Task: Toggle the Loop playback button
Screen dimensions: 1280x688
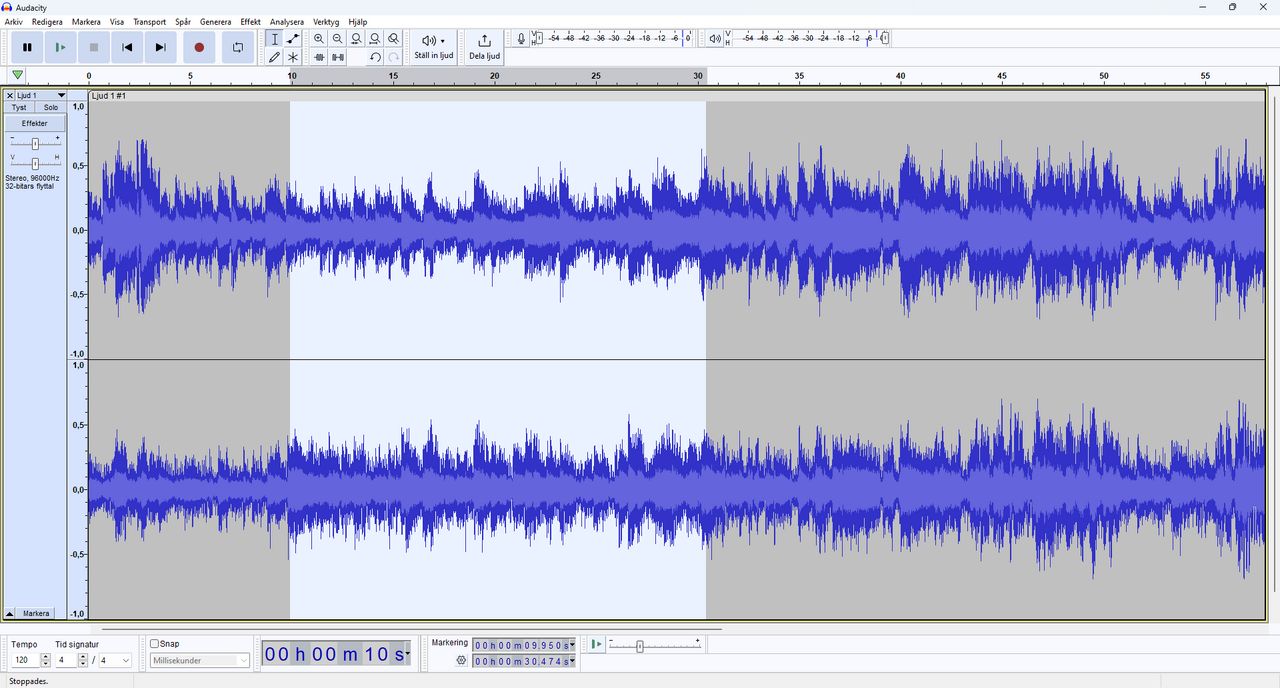Action: [238, 47]
